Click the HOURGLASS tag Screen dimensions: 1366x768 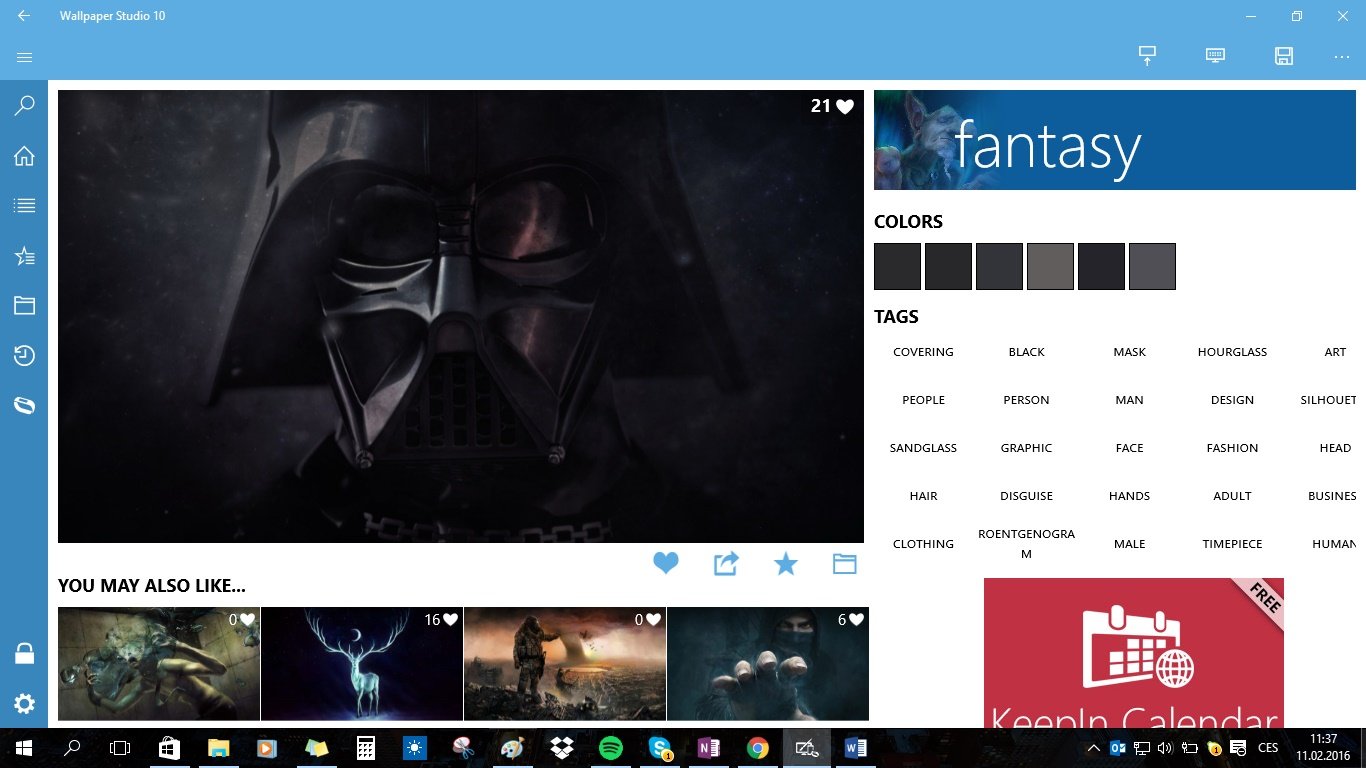pyautogui.click(x=1232, y=352)
